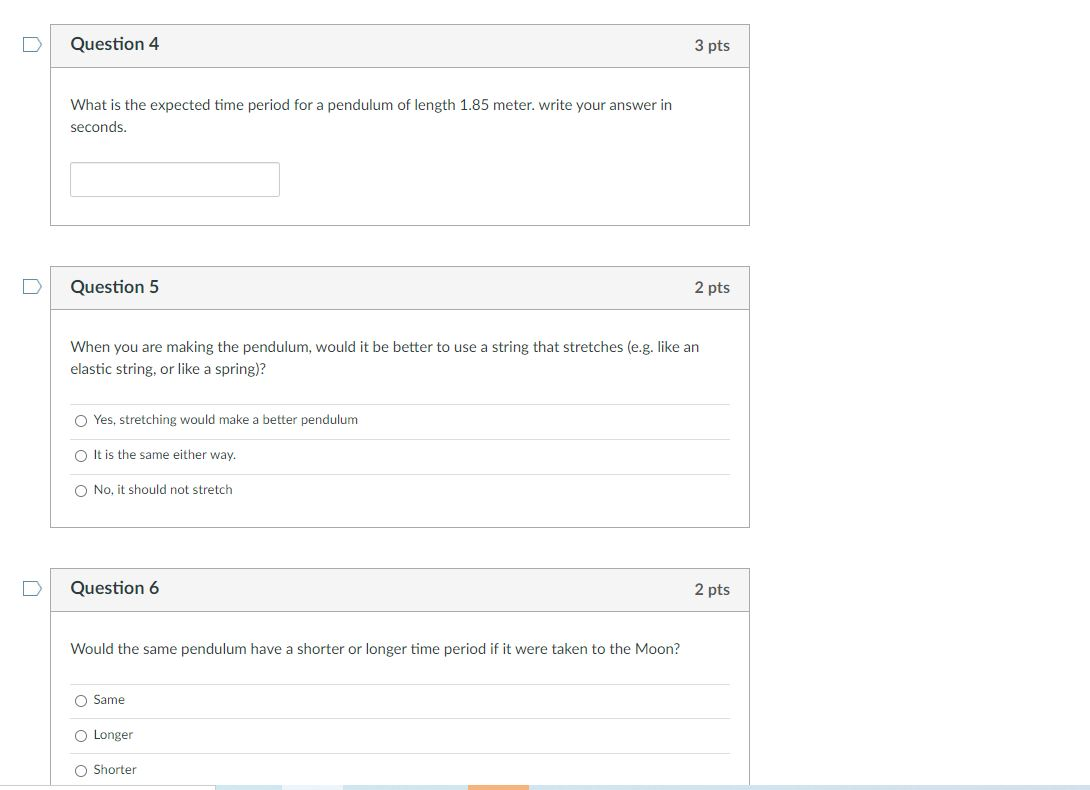Flag Question 5 for review
This screenshot has height=790, width=1090.
click(32, 287)
